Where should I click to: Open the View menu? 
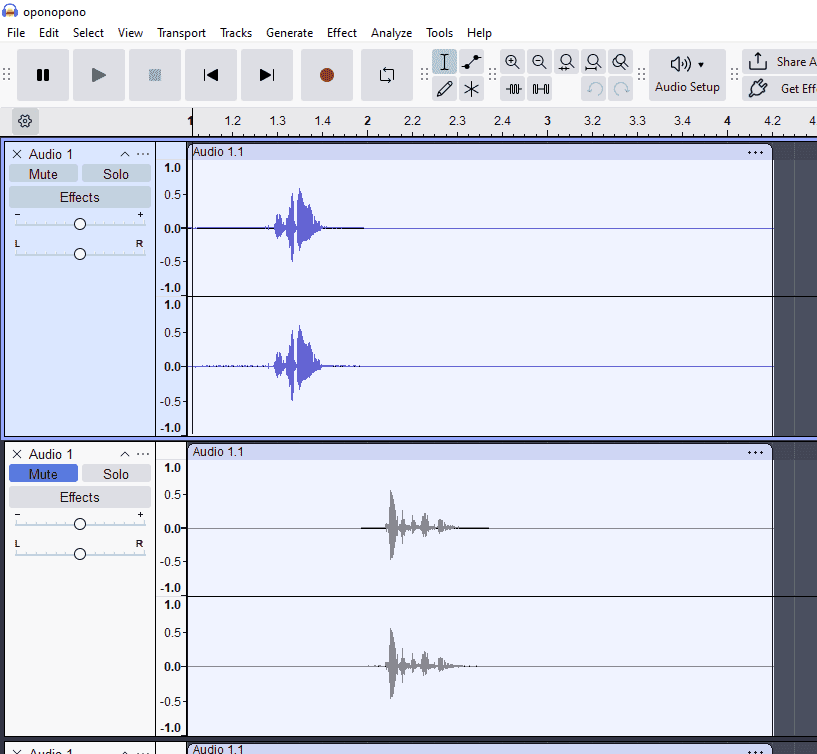point(130,33)
